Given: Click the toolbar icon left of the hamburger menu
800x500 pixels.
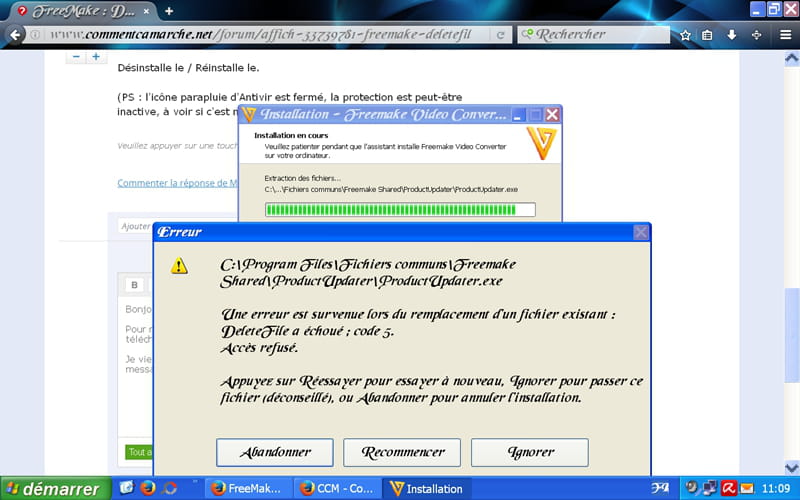Looking at the screenshot, I should pyautogui.click(x=757, y=35).
